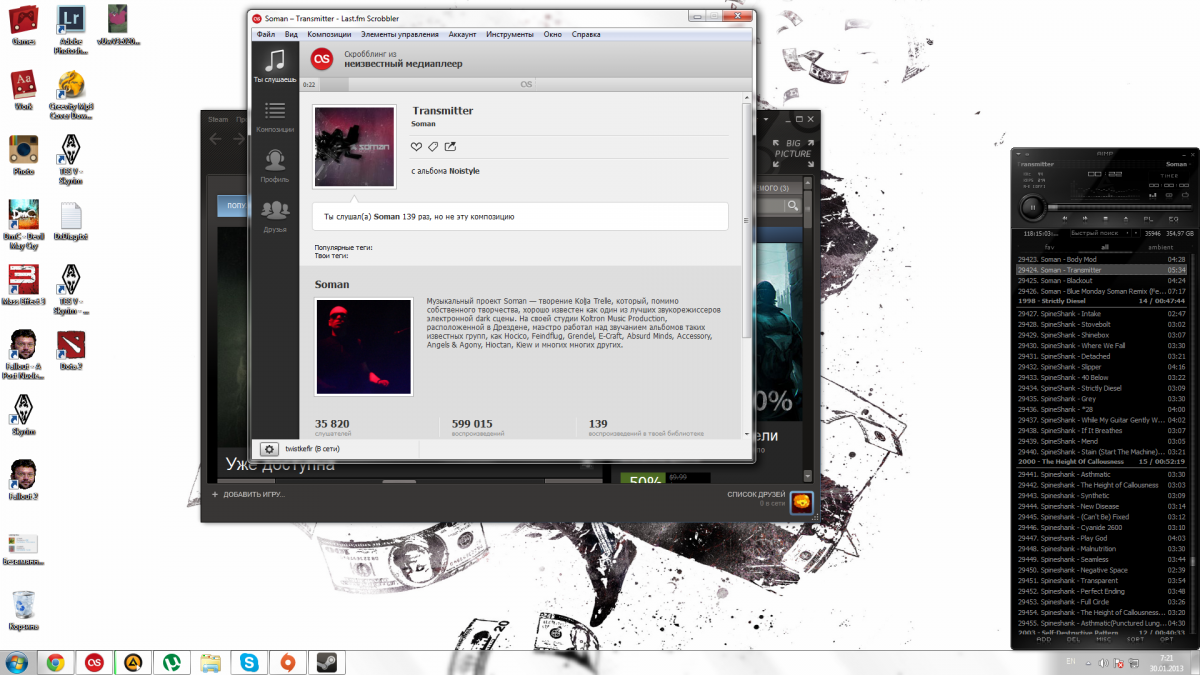Open Skype from the taskbar
This screenshot has height=675, width=1200.
tap(248, 662)
